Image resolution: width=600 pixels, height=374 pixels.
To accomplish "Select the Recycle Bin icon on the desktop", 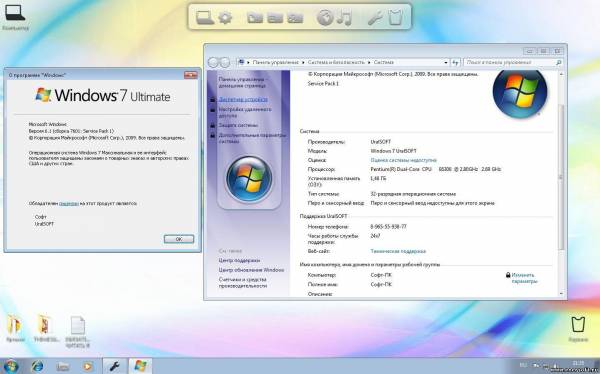I will point(578,329).
